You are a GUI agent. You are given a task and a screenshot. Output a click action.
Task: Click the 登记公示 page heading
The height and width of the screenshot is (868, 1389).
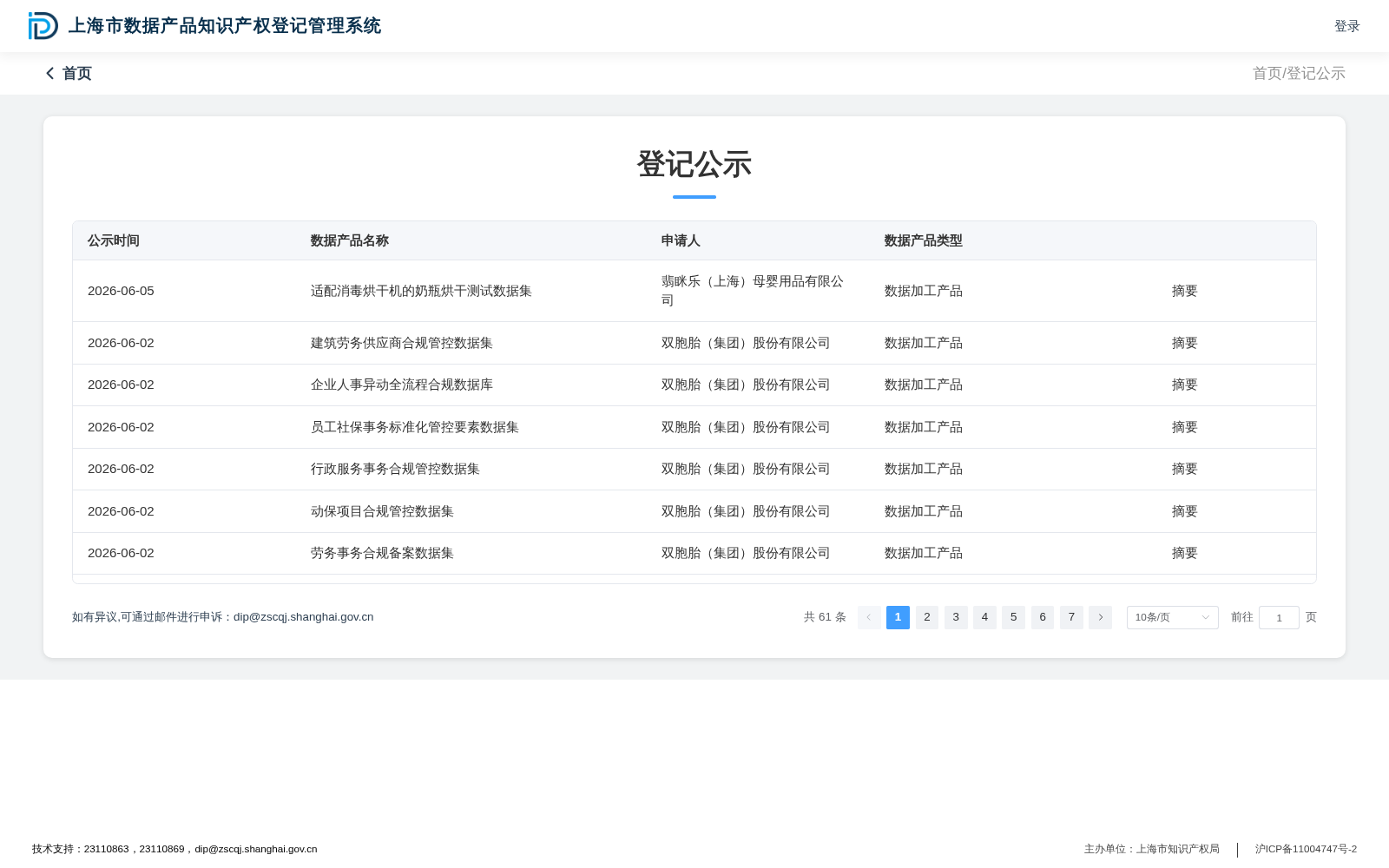pos(694,164)
